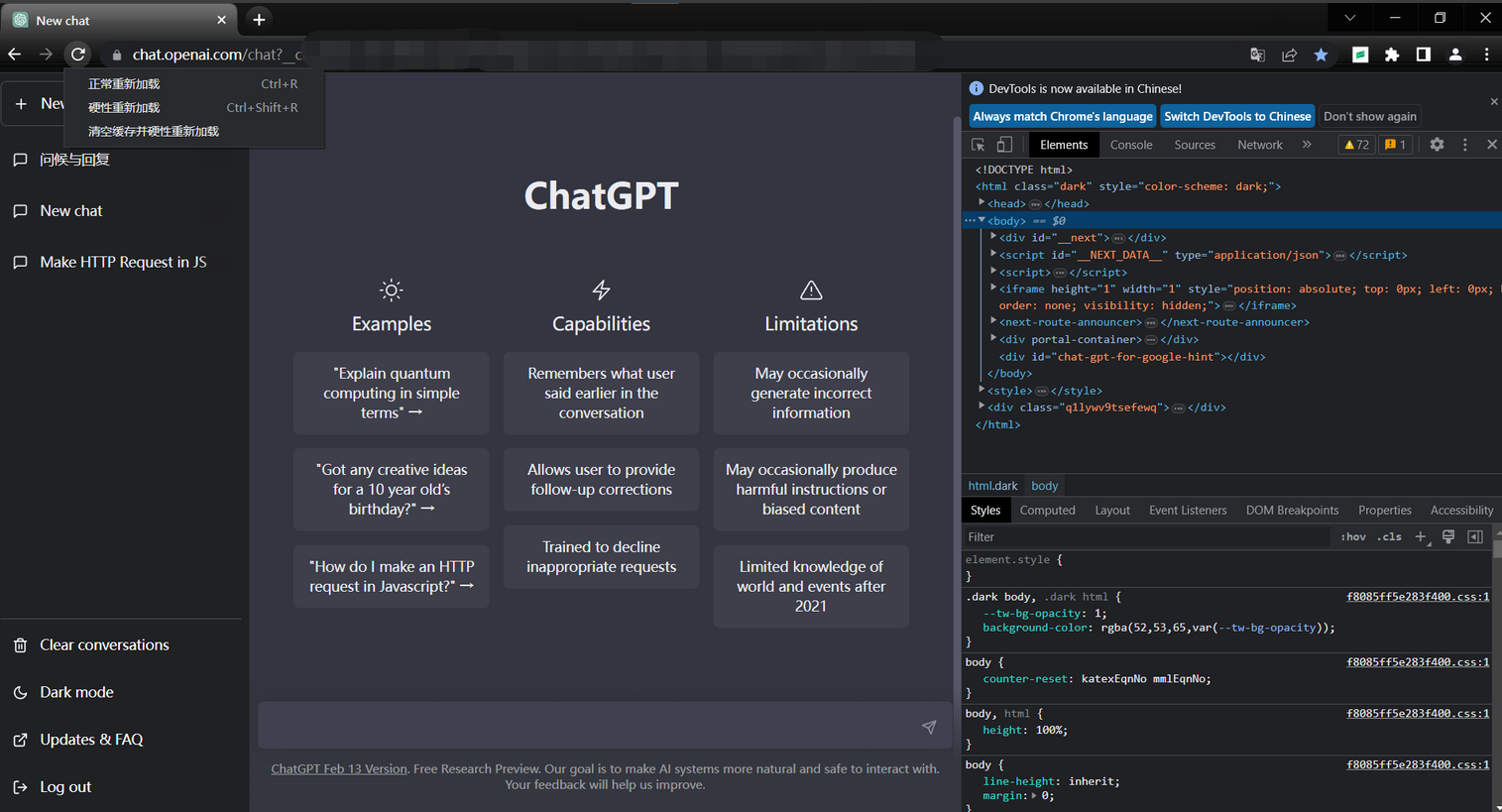
Task: Click the browser forward arrow
Action: click(x=46, y=55)
